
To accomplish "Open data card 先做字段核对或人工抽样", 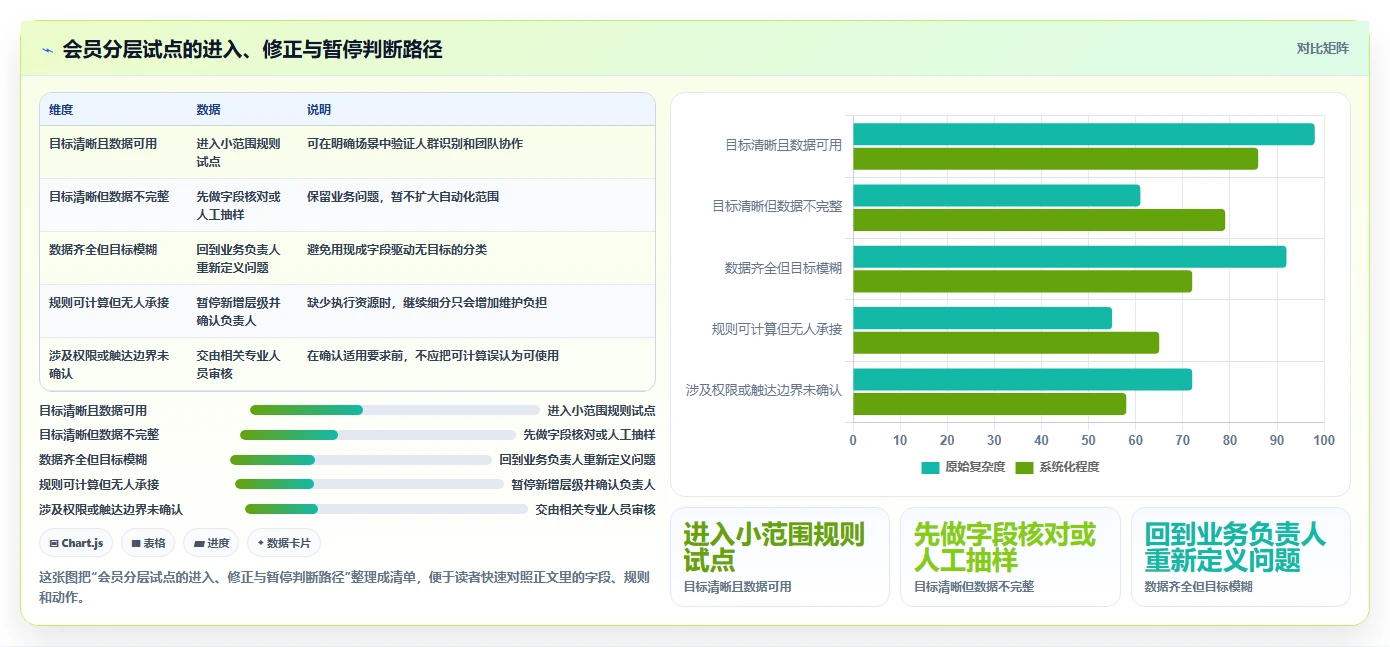I will [1010, 557].
